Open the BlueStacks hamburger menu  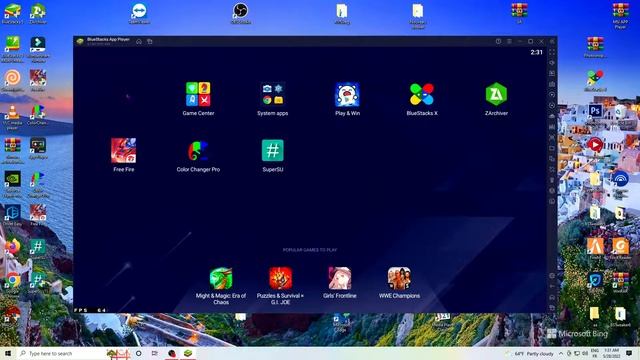tap(509, 42)
